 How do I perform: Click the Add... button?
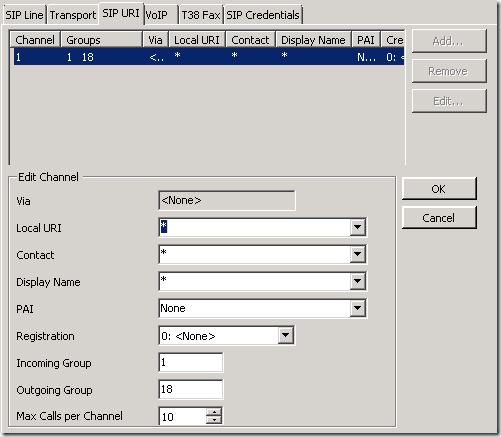click(x=449, y=41)
